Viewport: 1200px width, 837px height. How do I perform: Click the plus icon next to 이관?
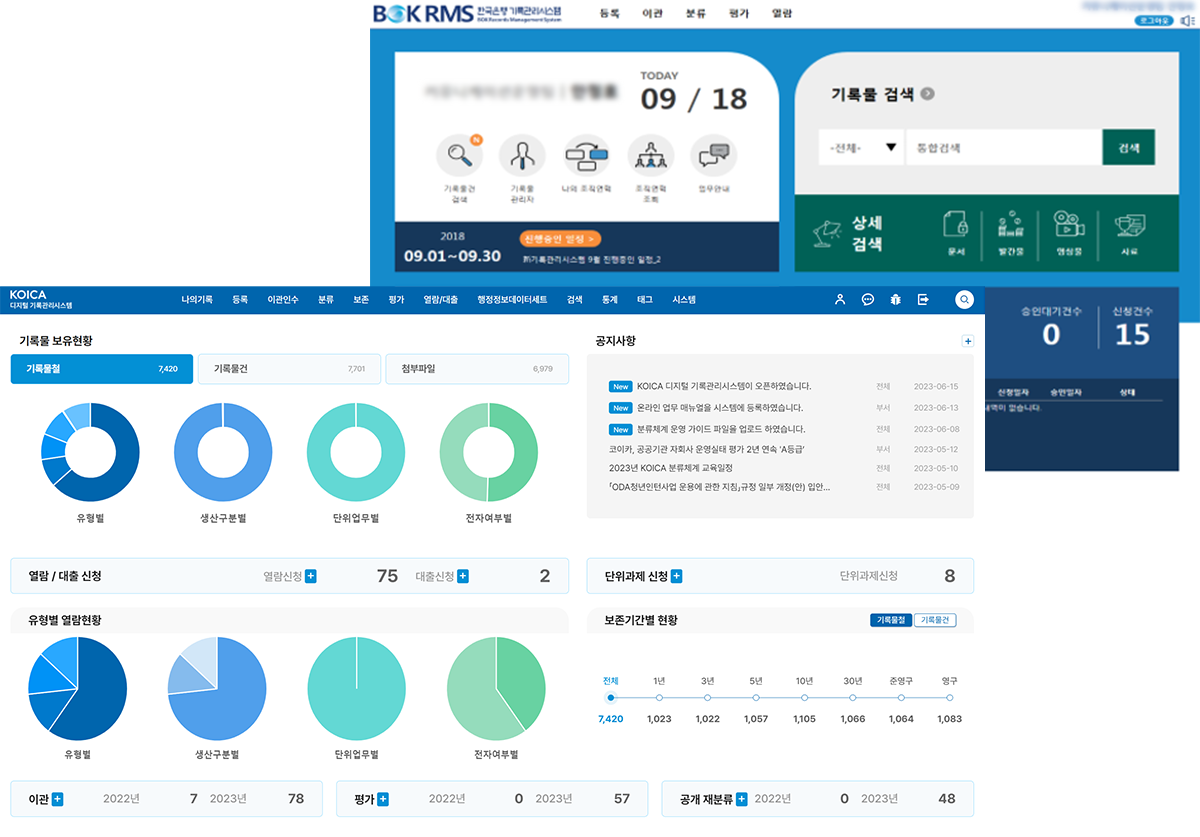(x=57, y=799)
